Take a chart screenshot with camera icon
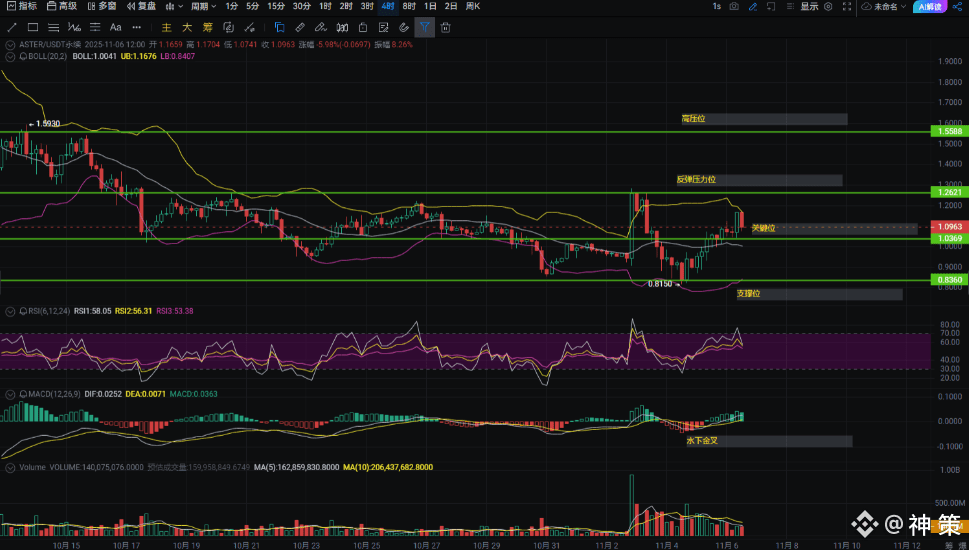This screenshot has height=550, width=969. 734,6
